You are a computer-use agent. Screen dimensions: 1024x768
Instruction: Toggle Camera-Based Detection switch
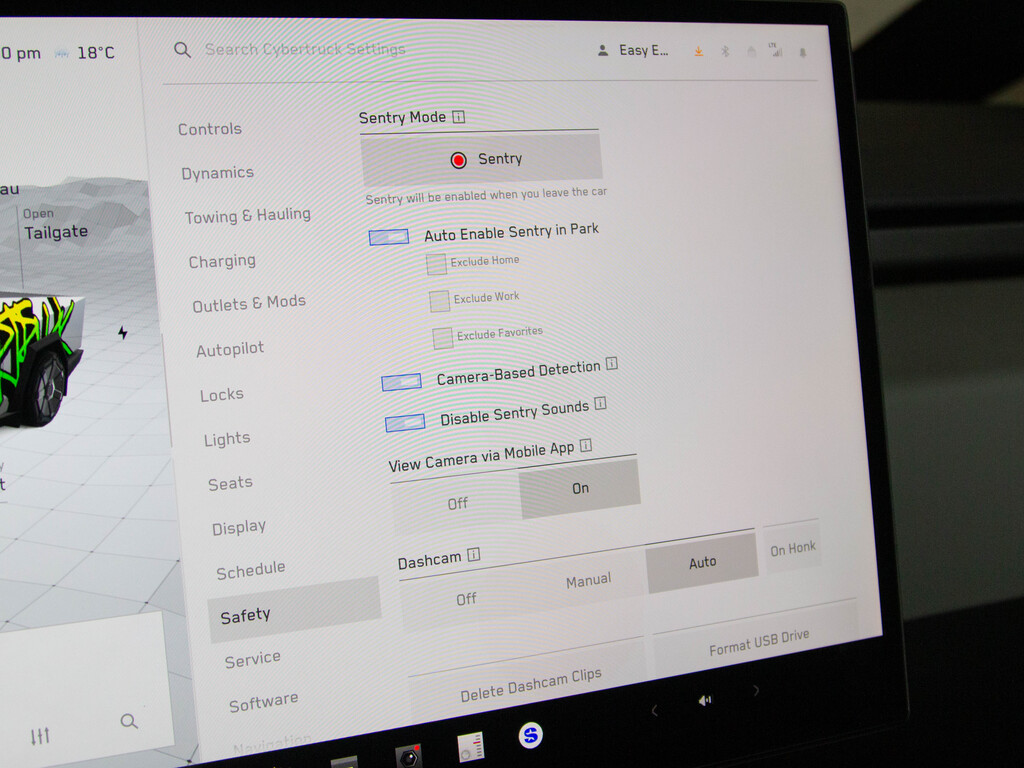(x=401, y=381)
